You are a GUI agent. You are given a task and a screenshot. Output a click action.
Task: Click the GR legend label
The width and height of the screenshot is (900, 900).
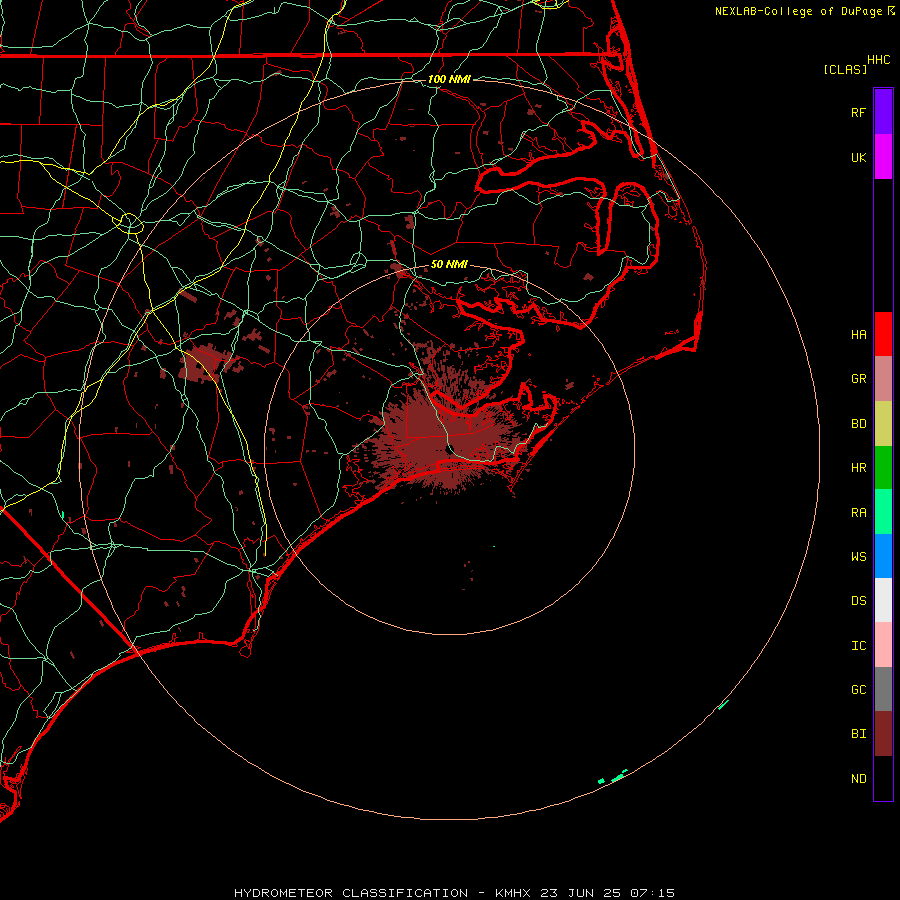click(858, 379)
